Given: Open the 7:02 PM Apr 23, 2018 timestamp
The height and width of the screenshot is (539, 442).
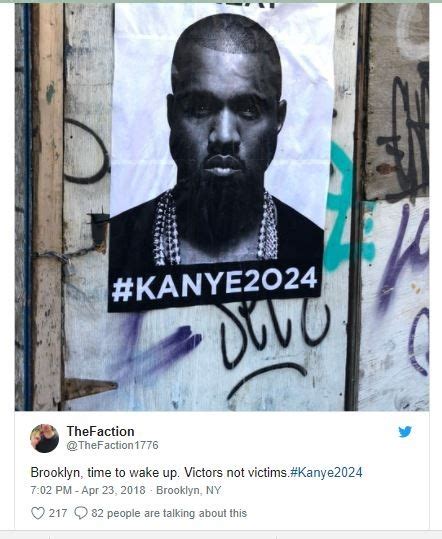Looking at the screenshot, I should point(88,490).
